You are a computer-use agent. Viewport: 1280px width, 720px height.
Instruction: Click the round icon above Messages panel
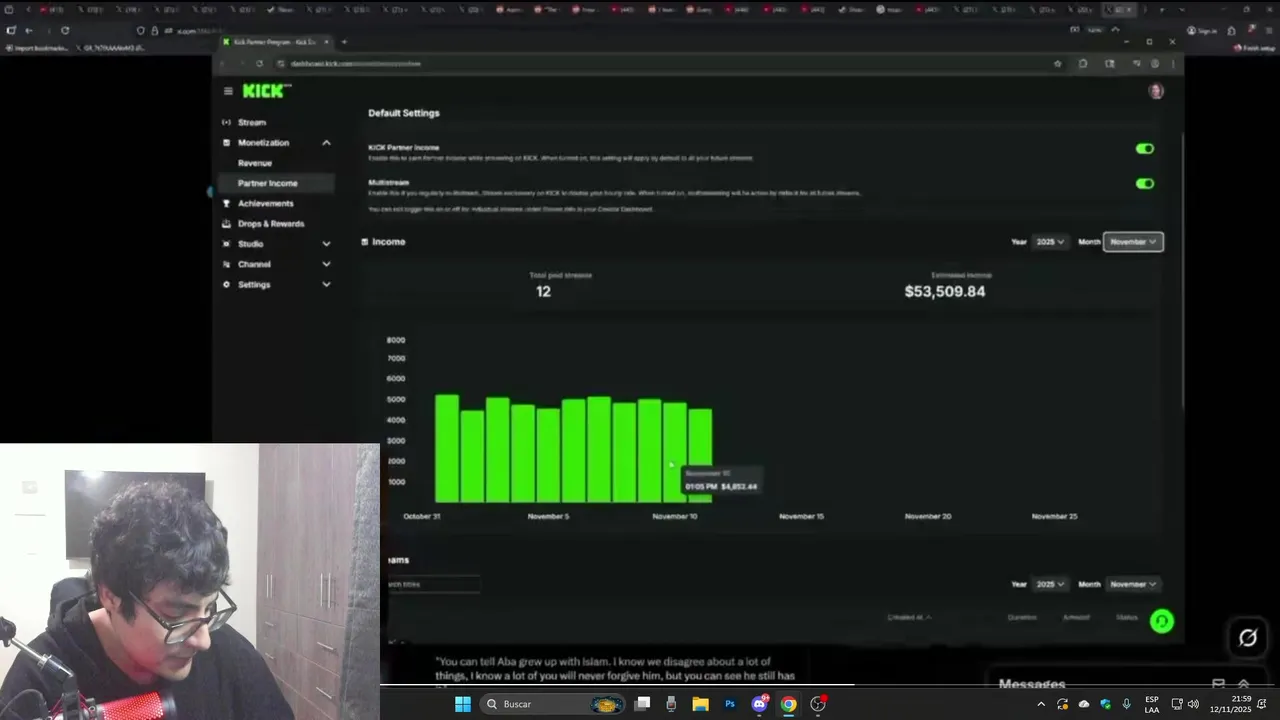[1247, 638]
